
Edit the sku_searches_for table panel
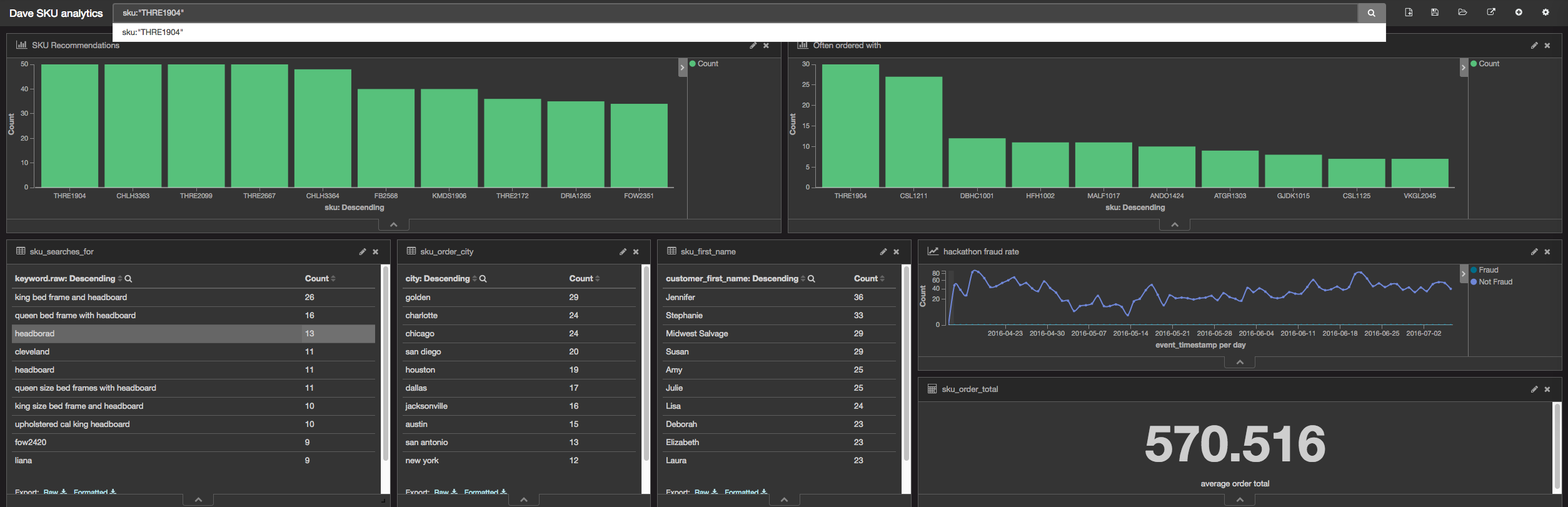[363, 252]
